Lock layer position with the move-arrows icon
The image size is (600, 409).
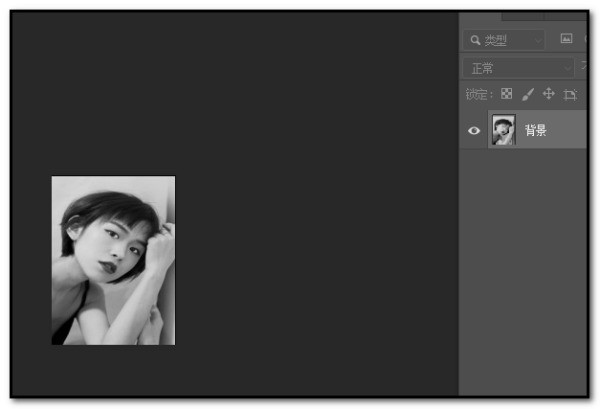(x=549, y=94)
